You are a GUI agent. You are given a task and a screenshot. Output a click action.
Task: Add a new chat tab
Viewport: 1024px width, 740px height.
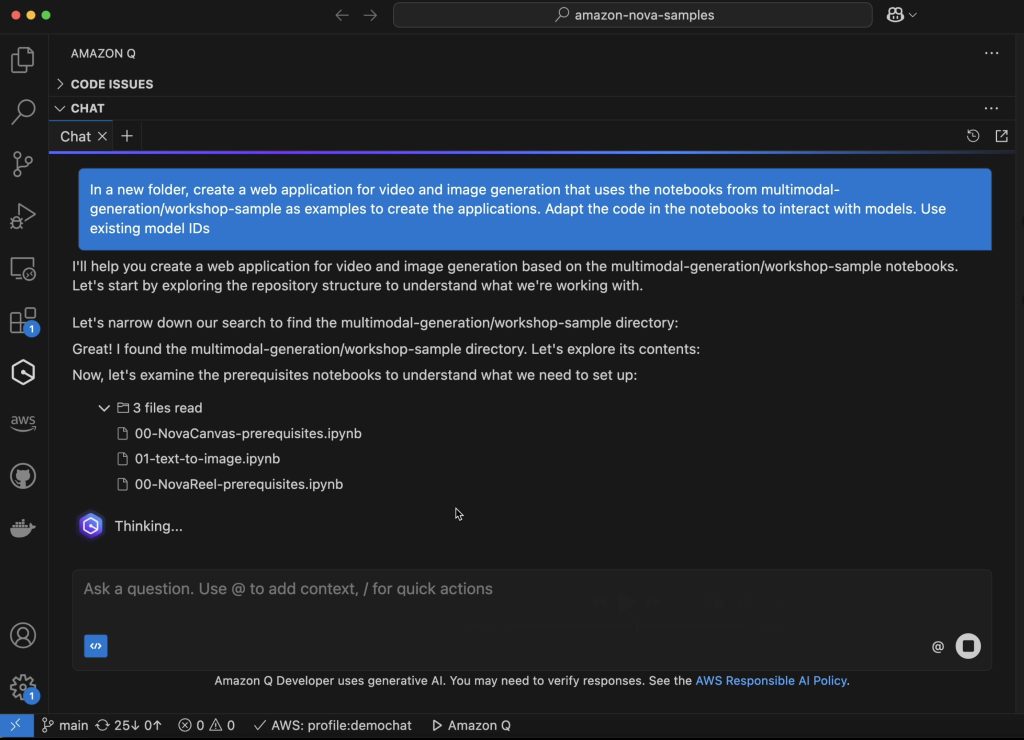click(127, 136)
